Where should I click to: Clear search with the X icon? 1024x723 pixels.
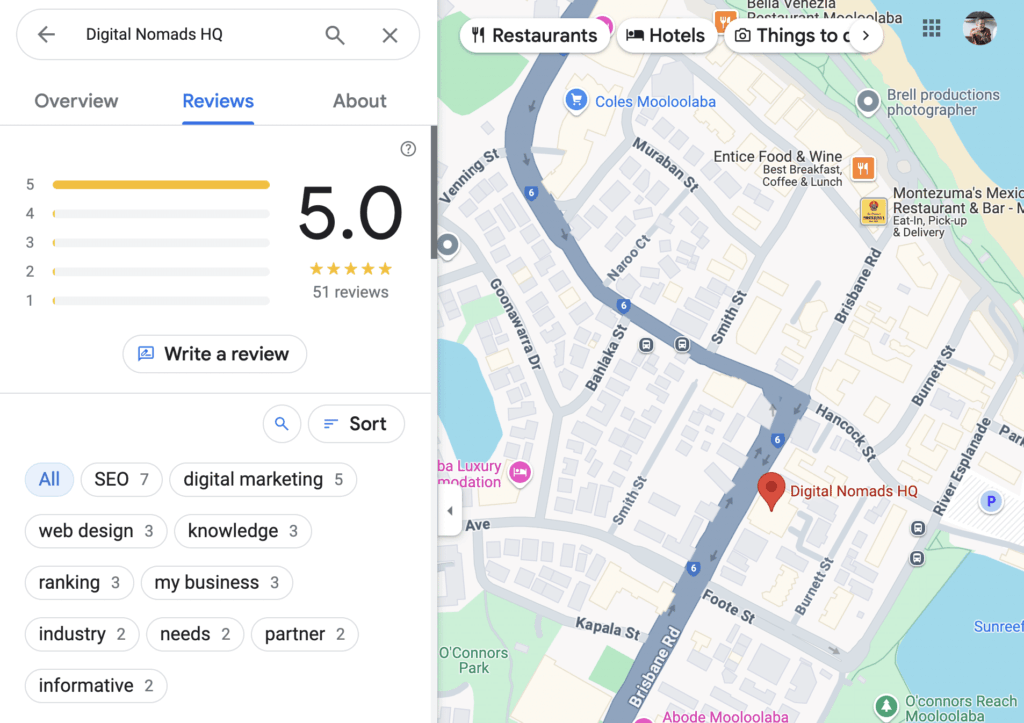(x=390, y=35)
